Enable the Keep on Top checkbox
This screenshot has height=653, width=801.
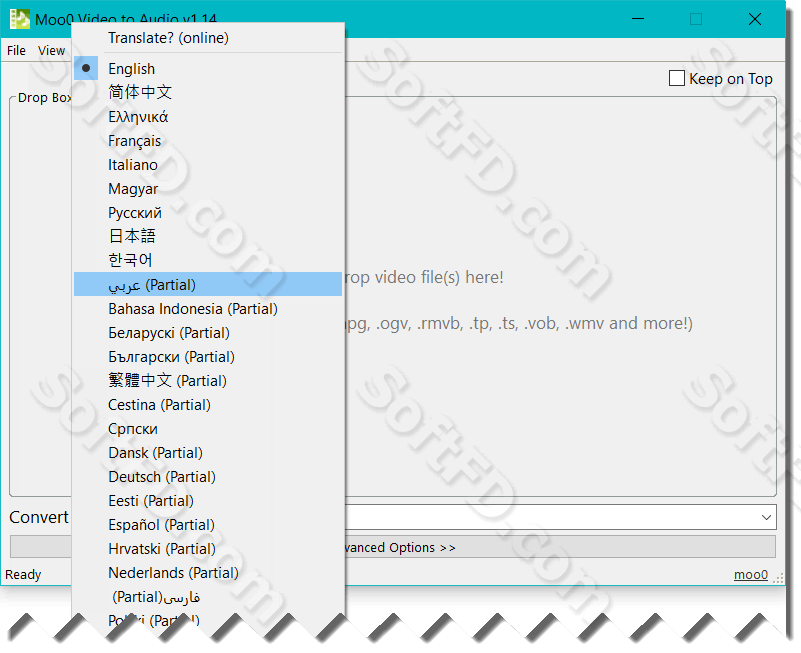(677, 78)
